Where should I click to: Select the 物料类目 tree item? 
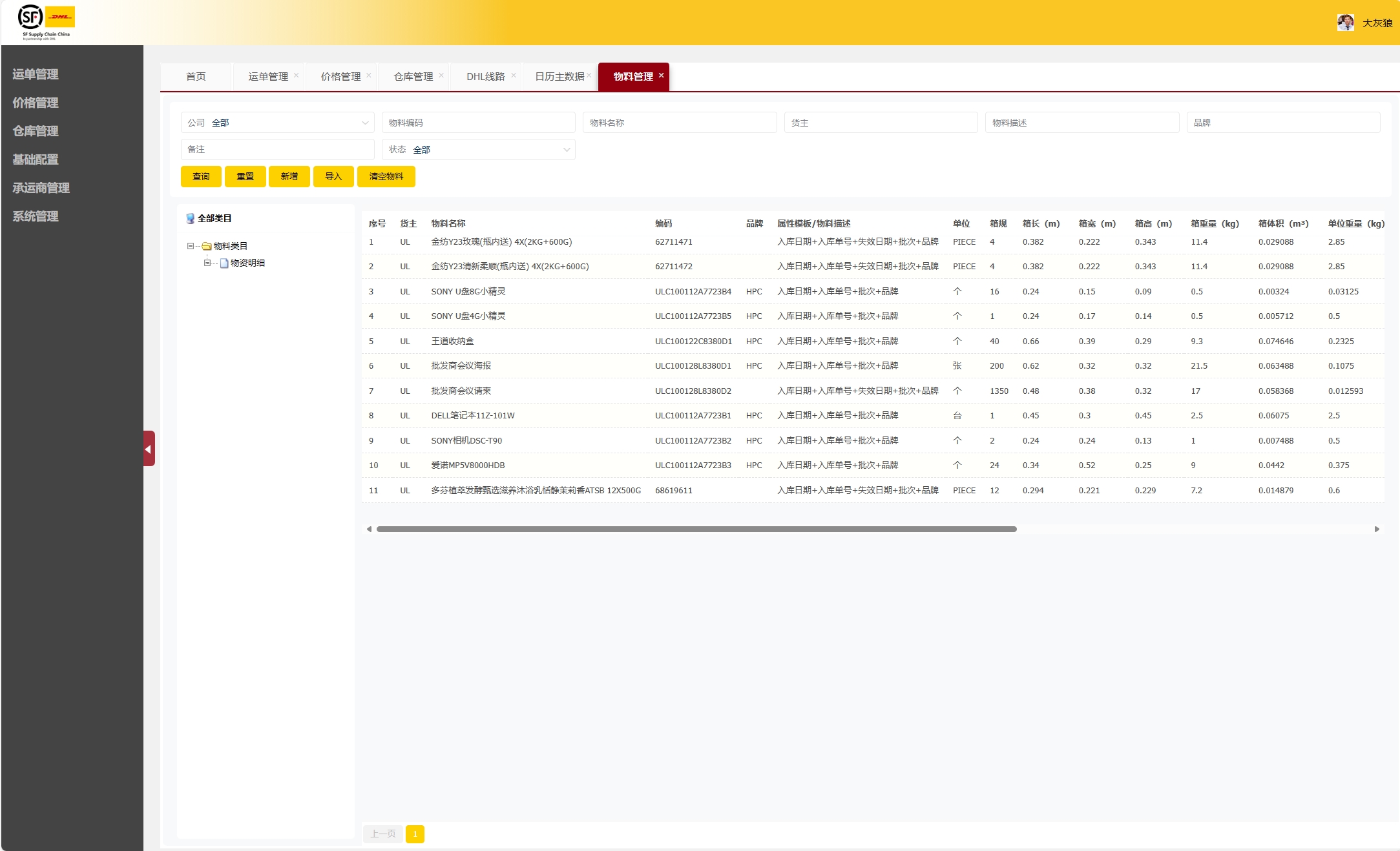[x=231, y=246]
